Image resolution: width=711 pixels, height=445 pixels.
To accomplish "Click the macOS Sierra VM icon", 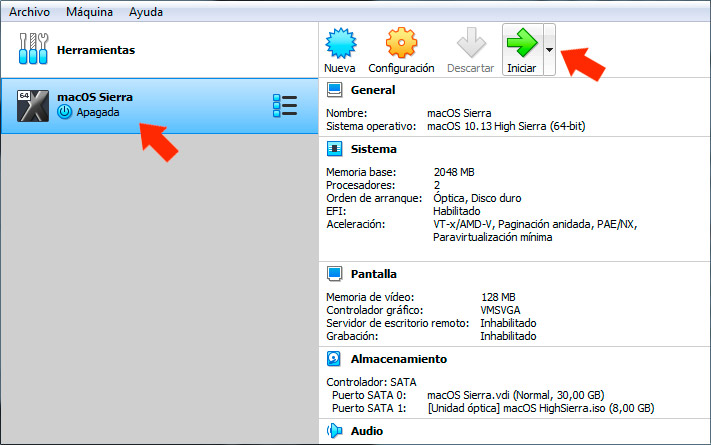I will coord(33,106).
